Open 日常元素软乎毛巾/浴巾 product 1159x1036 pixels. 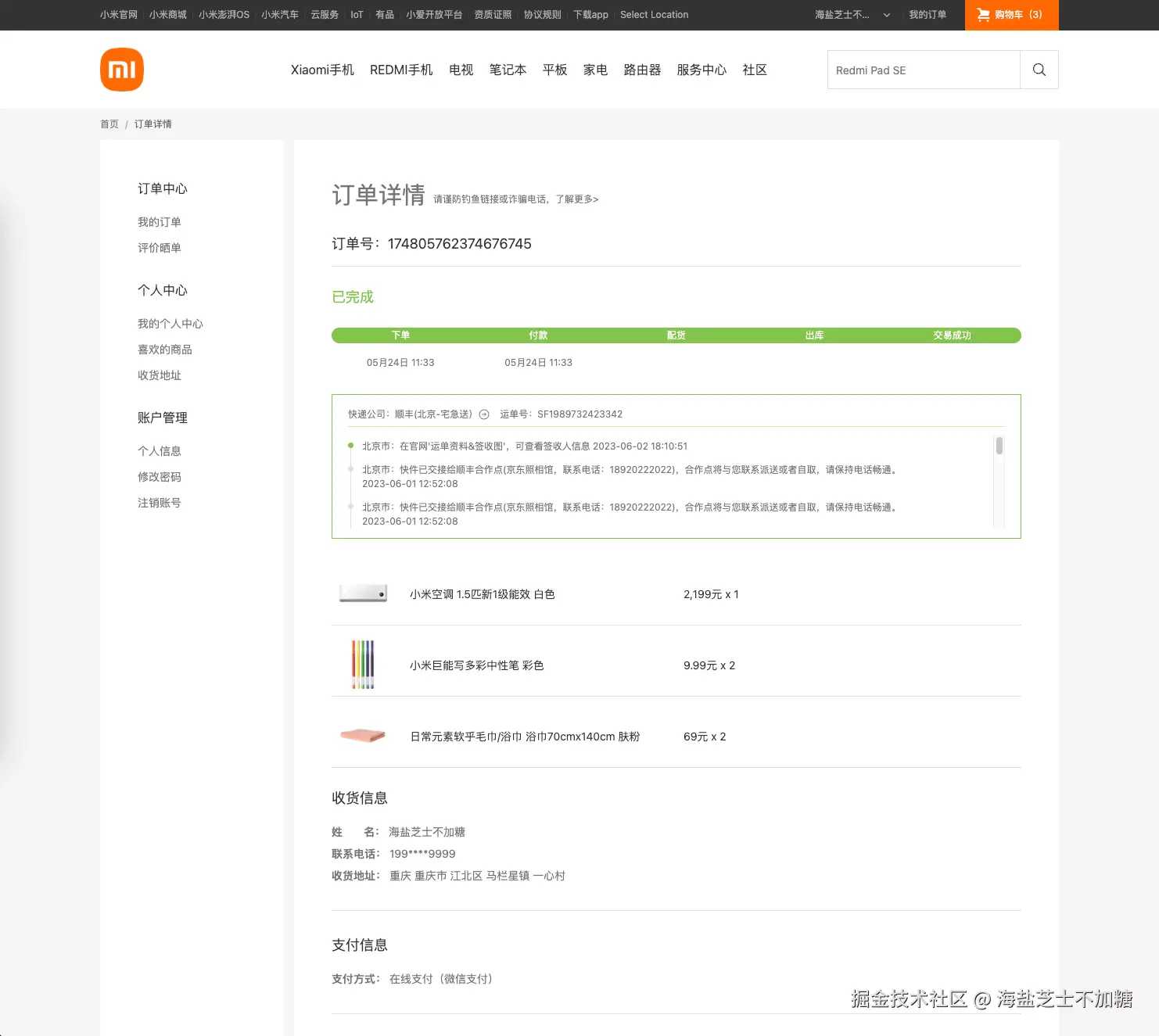coord(526,737)
